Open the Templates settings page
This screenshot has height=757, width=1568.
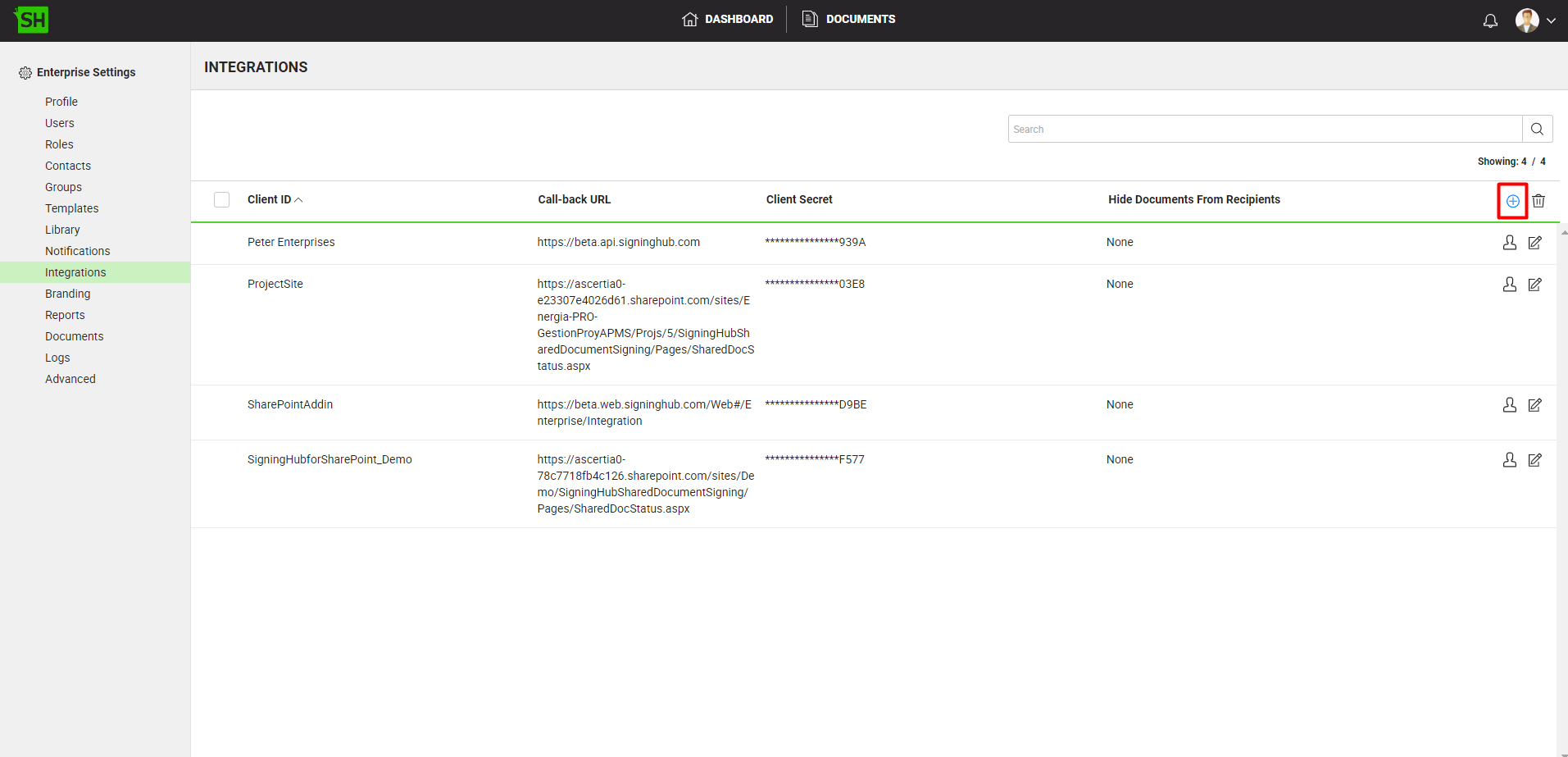71,208
